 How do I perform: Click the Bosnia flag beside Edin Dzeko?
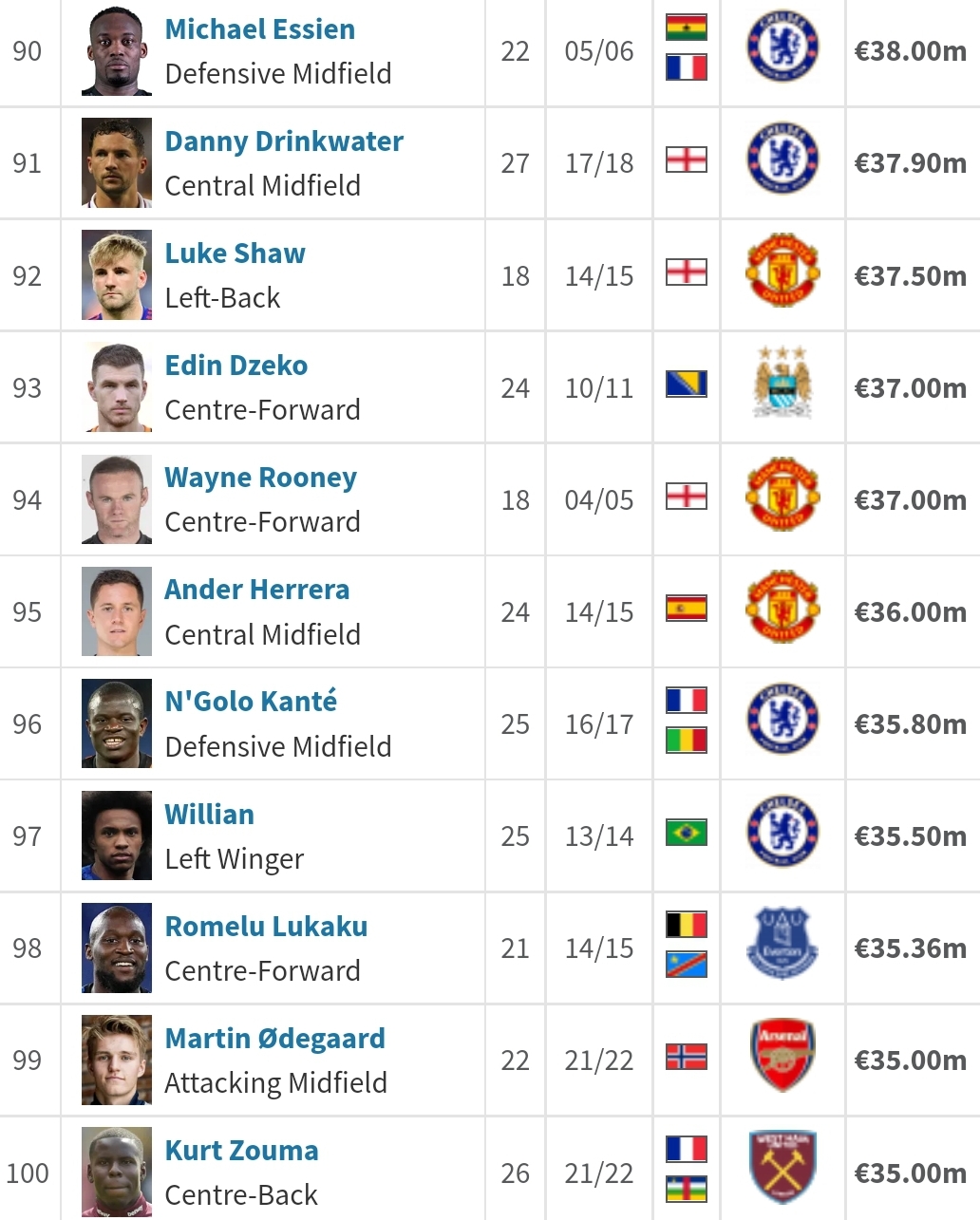tap(687, 385)
